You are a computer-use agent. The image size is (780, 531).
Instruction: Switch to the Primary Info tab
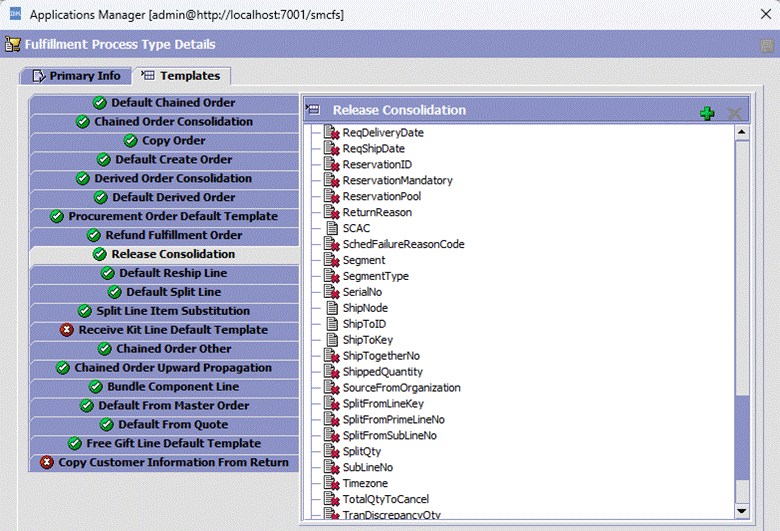pyautogui.click(x=76, y=76)
